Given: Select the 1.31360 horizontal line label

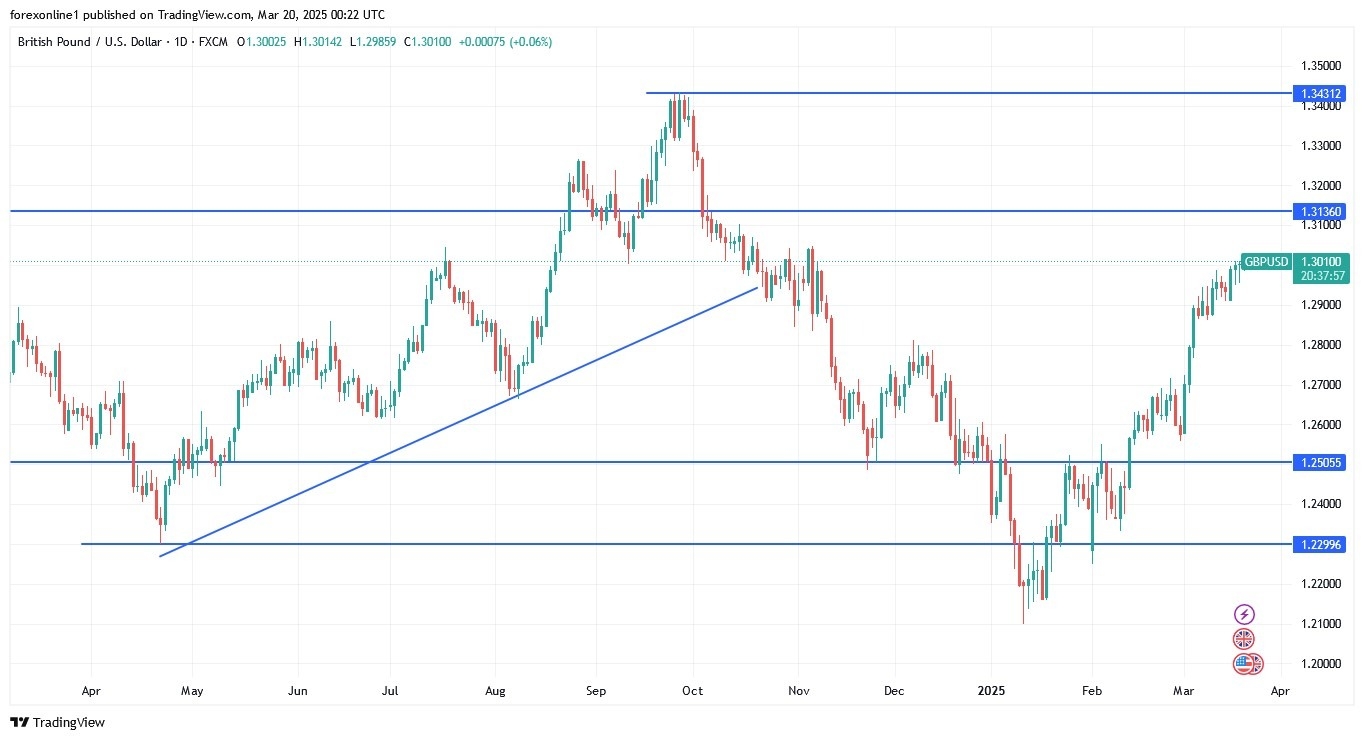Looking at the screenshot, I should point(1321,211).
